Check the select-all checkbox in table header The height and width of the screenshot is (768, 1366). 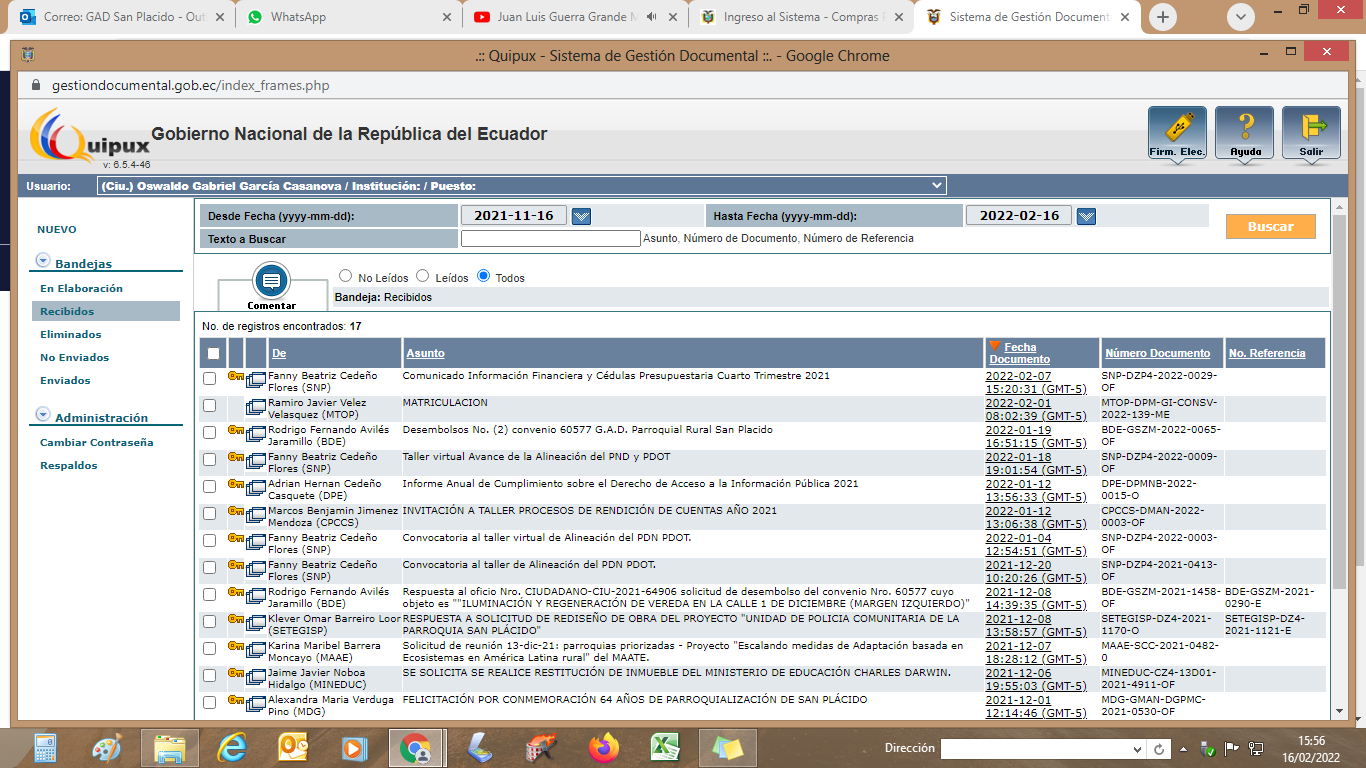point(213,353)
